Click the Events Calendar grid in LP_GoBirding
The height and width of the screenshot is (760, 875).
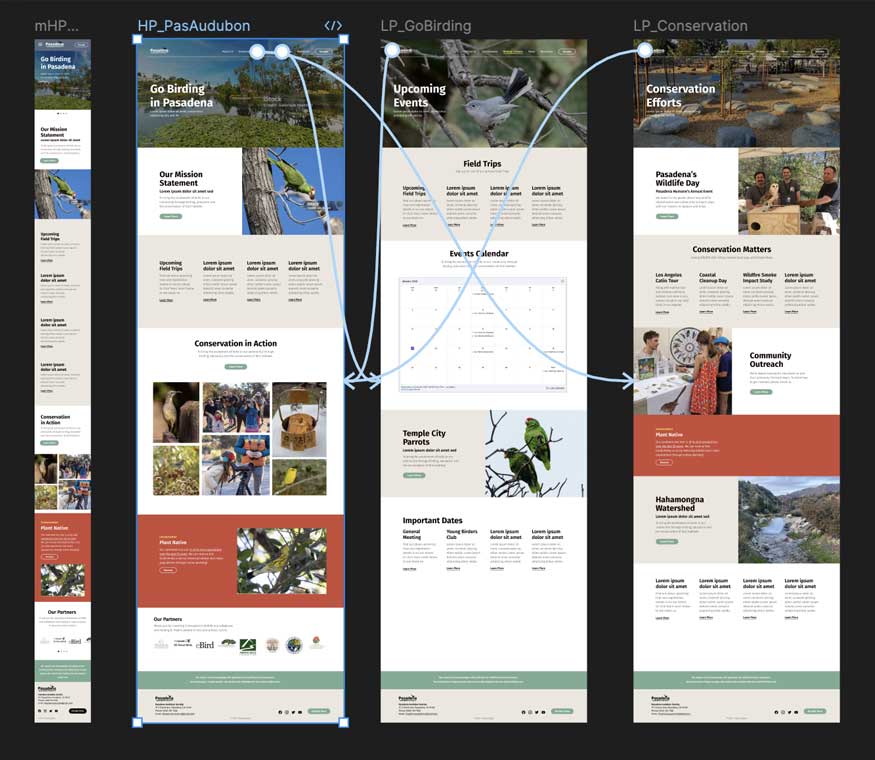pyautogui.click(x=482, y=333)
